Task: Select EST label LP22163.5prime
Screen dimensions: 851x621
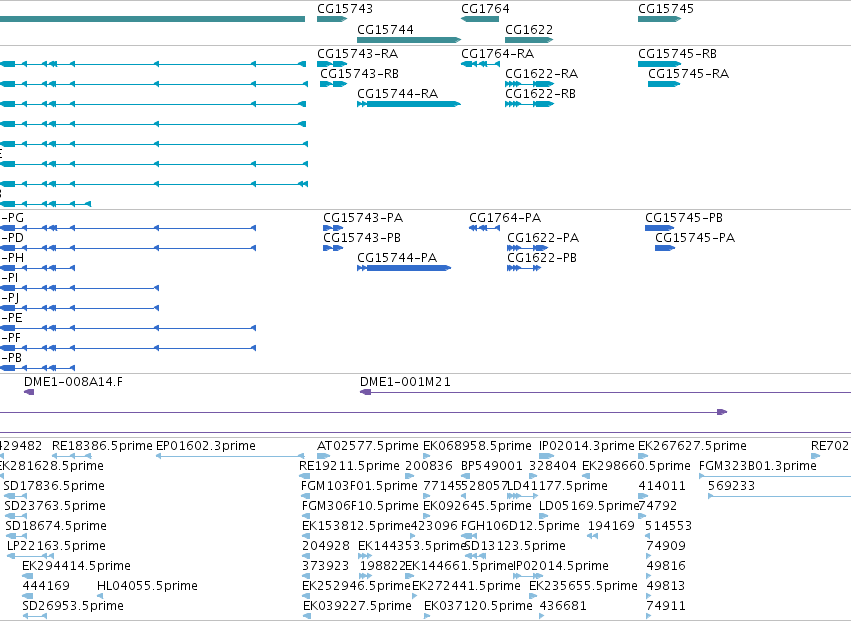Action: tap(56, 546)
